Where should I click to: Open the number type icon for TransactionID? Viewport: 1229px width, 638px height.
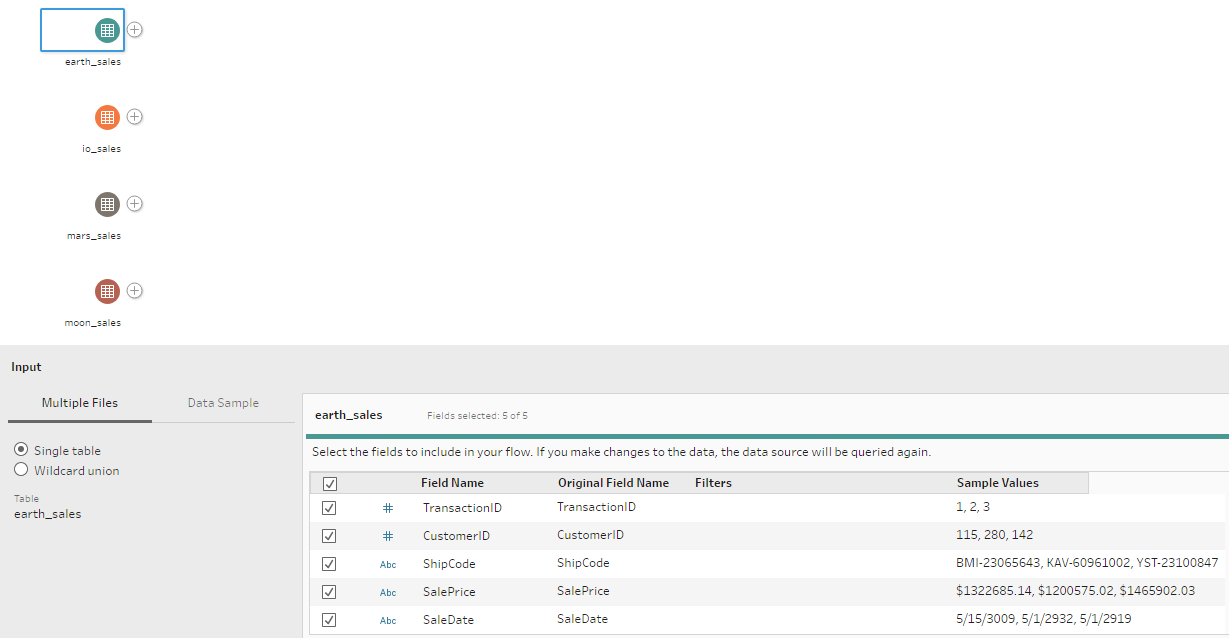tap(388, 507)
